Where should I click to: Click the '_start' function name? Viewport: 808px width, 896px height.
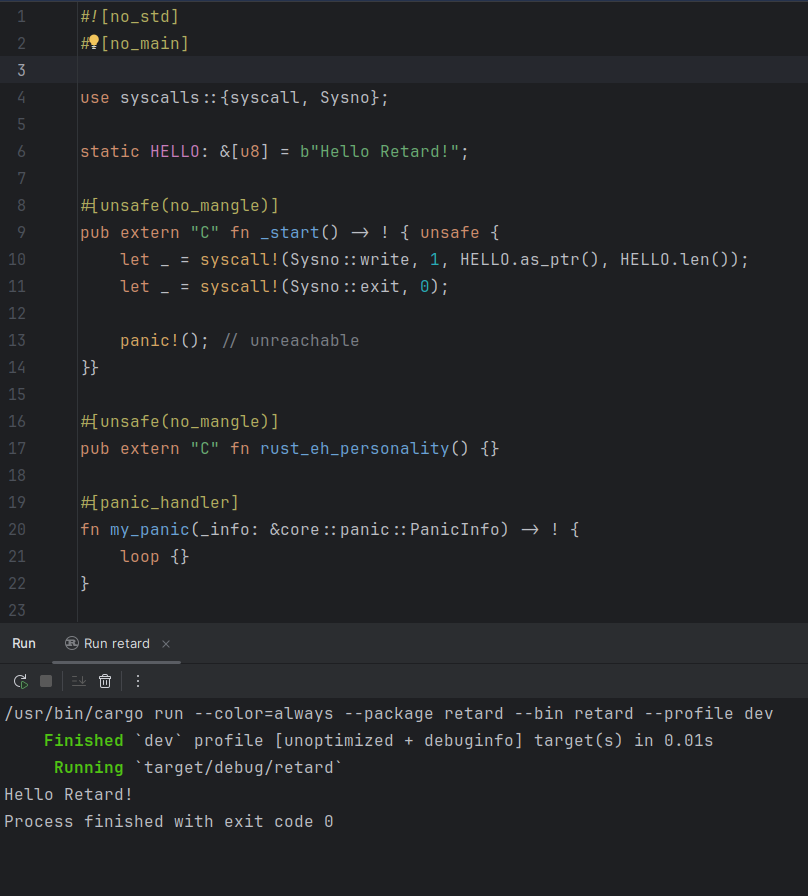(290, 233)
